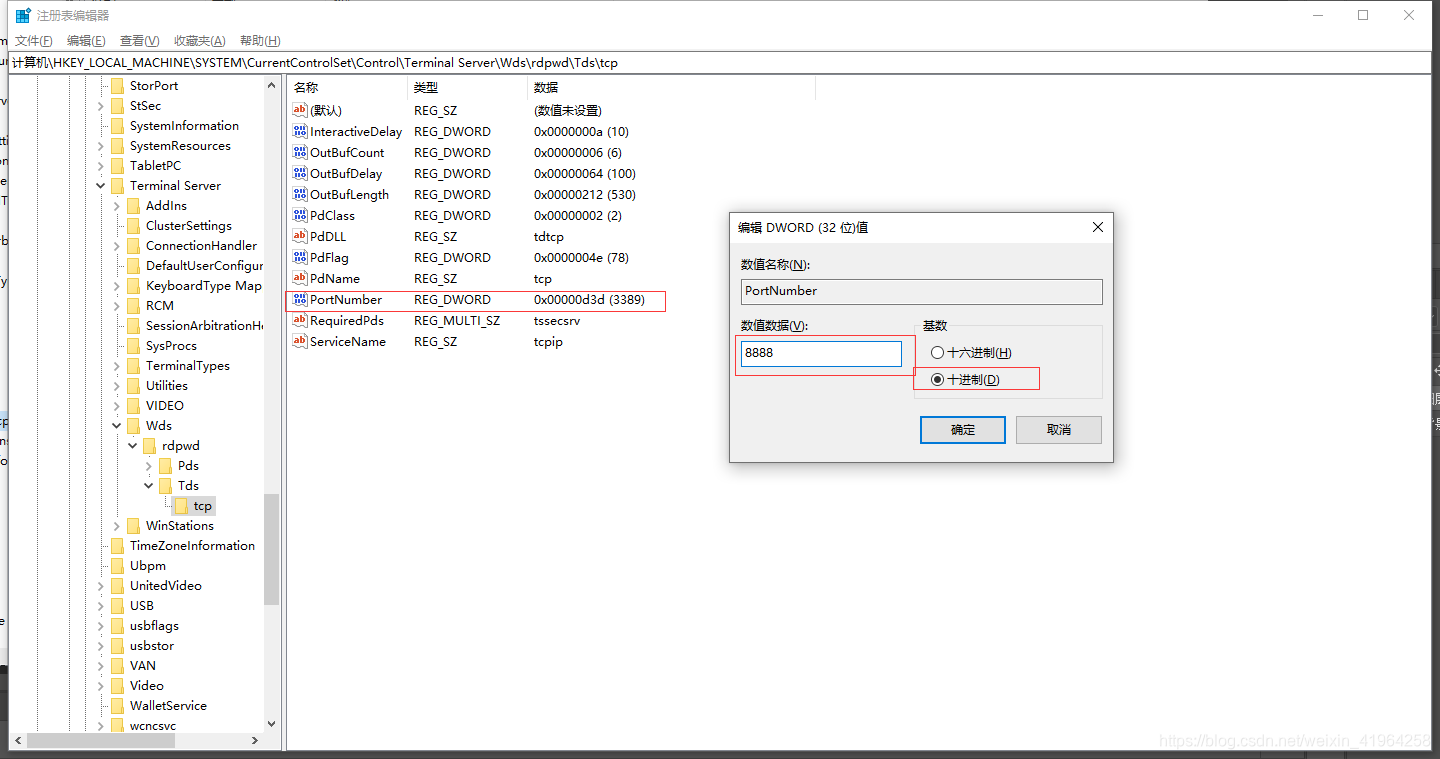Select the ConnectionHandler tree item

pyautogui.click(x=201, y=245)
